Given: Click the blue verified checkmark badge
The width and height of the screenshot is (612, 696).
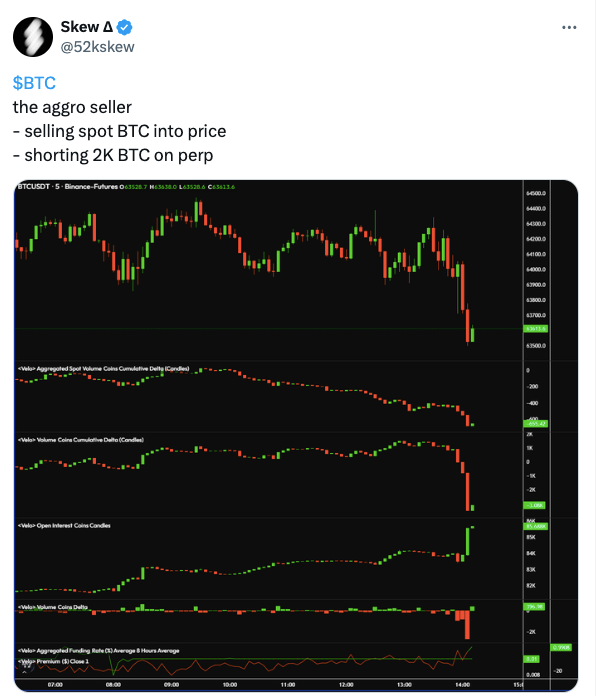Looking at the screenshot, I should (124, 28).
